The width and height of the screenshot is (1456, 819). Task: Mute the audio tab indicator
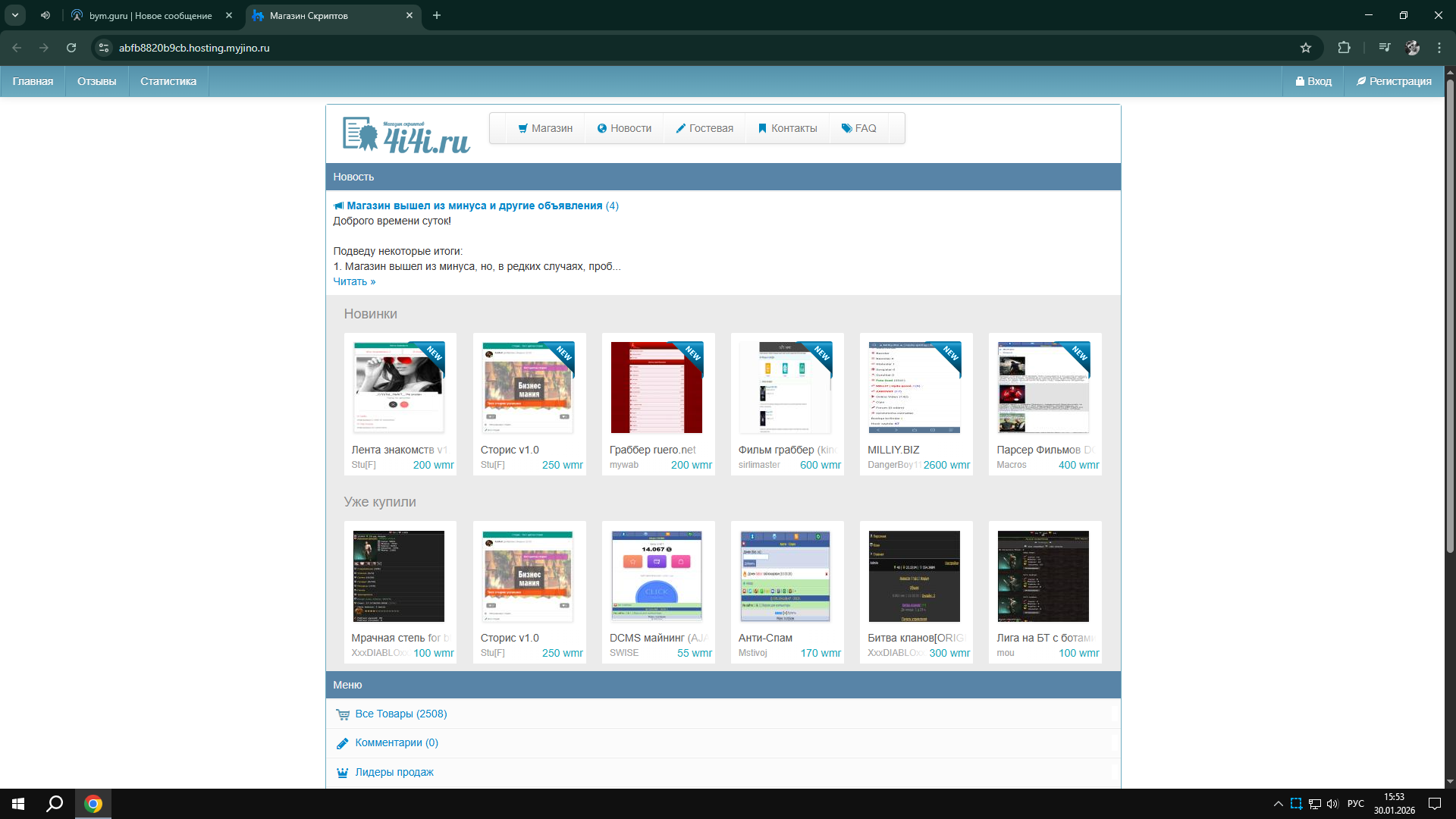coord(45,15)
